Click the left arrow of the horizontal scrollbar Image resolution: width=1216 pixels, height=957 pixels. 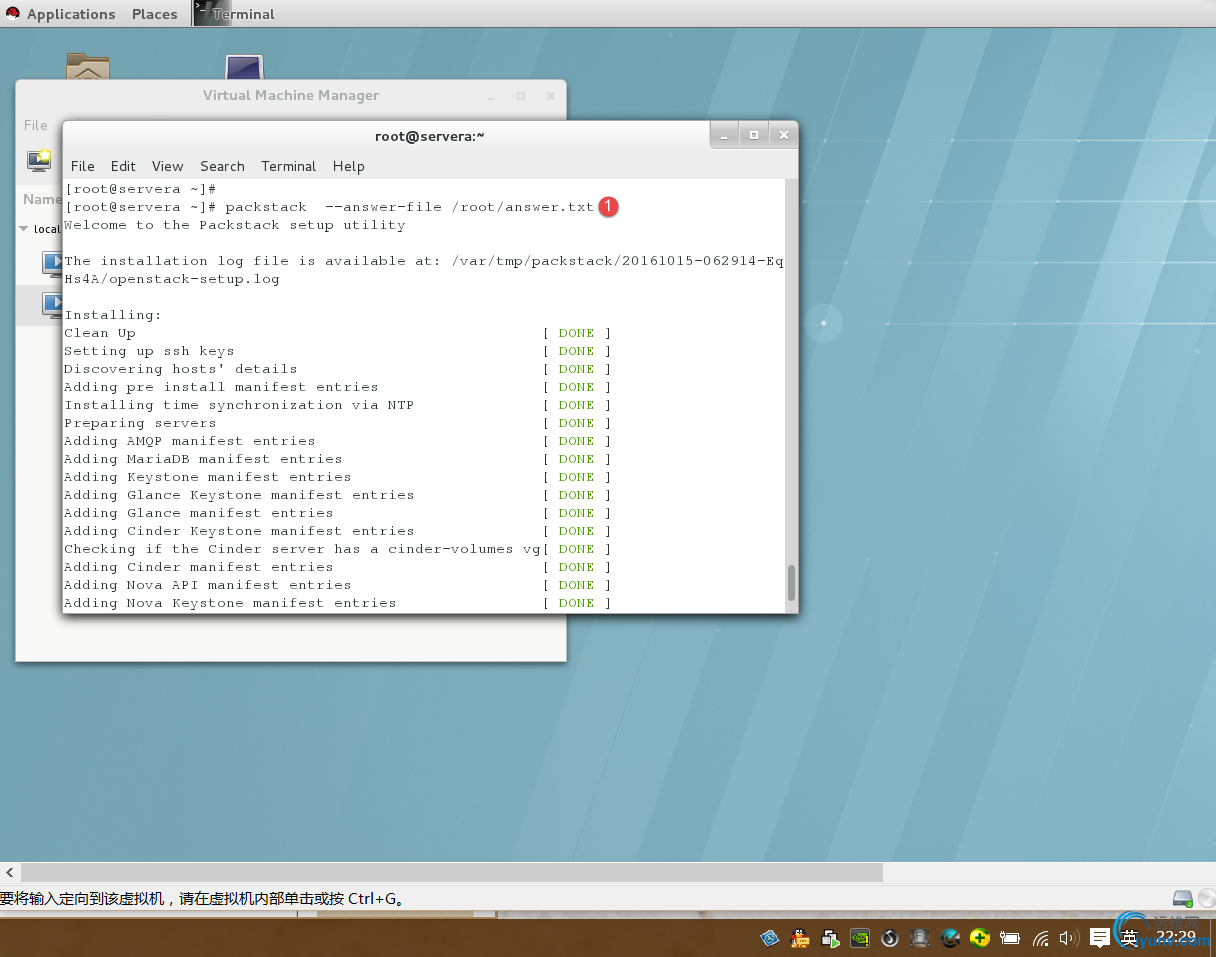point(10,872)
